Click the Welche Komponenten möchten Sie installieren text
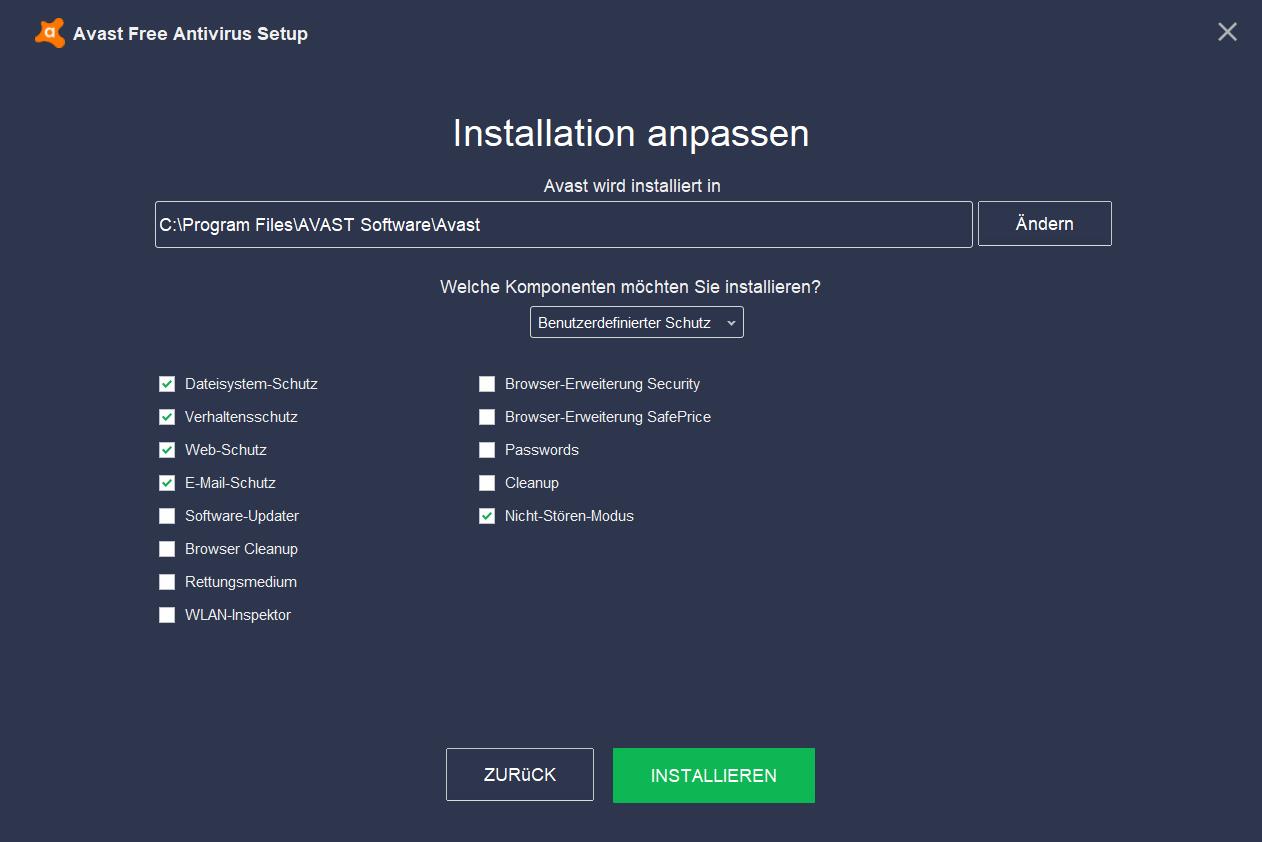The height and width of the screenshot is (842, 1262). point(630,287)
